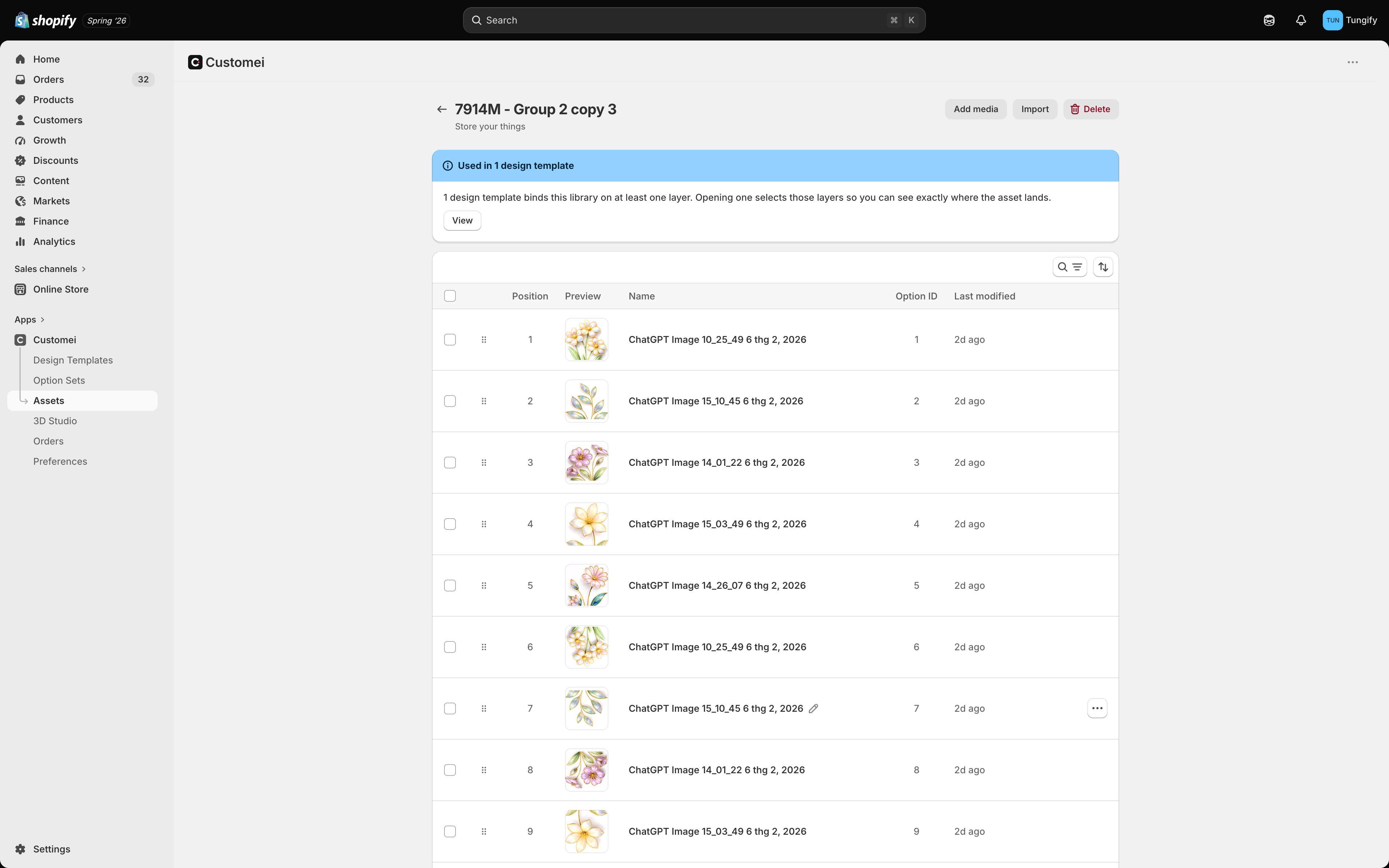Click the Products tag icon
The height and width of the screenshot is (868, 1389).
tap(21, 100)
